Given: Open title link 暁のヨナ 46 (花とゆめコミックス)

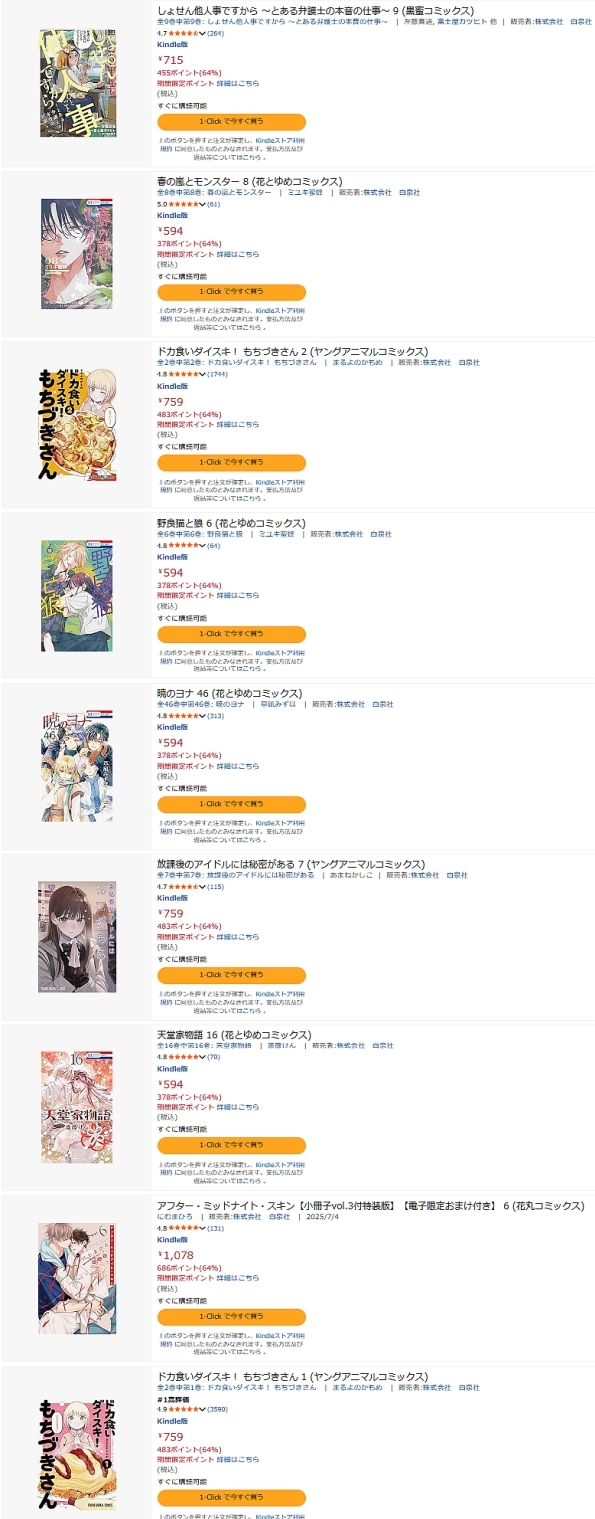Looking at the screenshot, I should point(229,693).
